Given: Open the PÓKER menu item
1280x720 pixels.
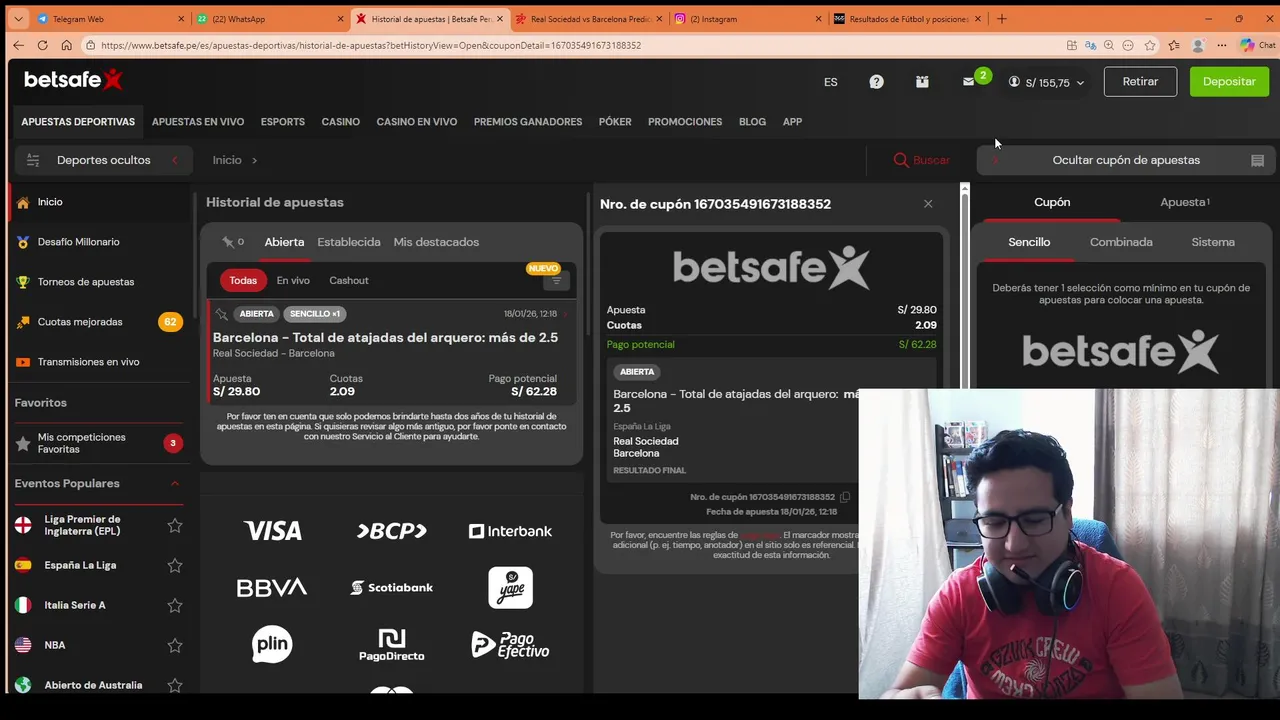Looking at the screenshot, I should 615,122.
